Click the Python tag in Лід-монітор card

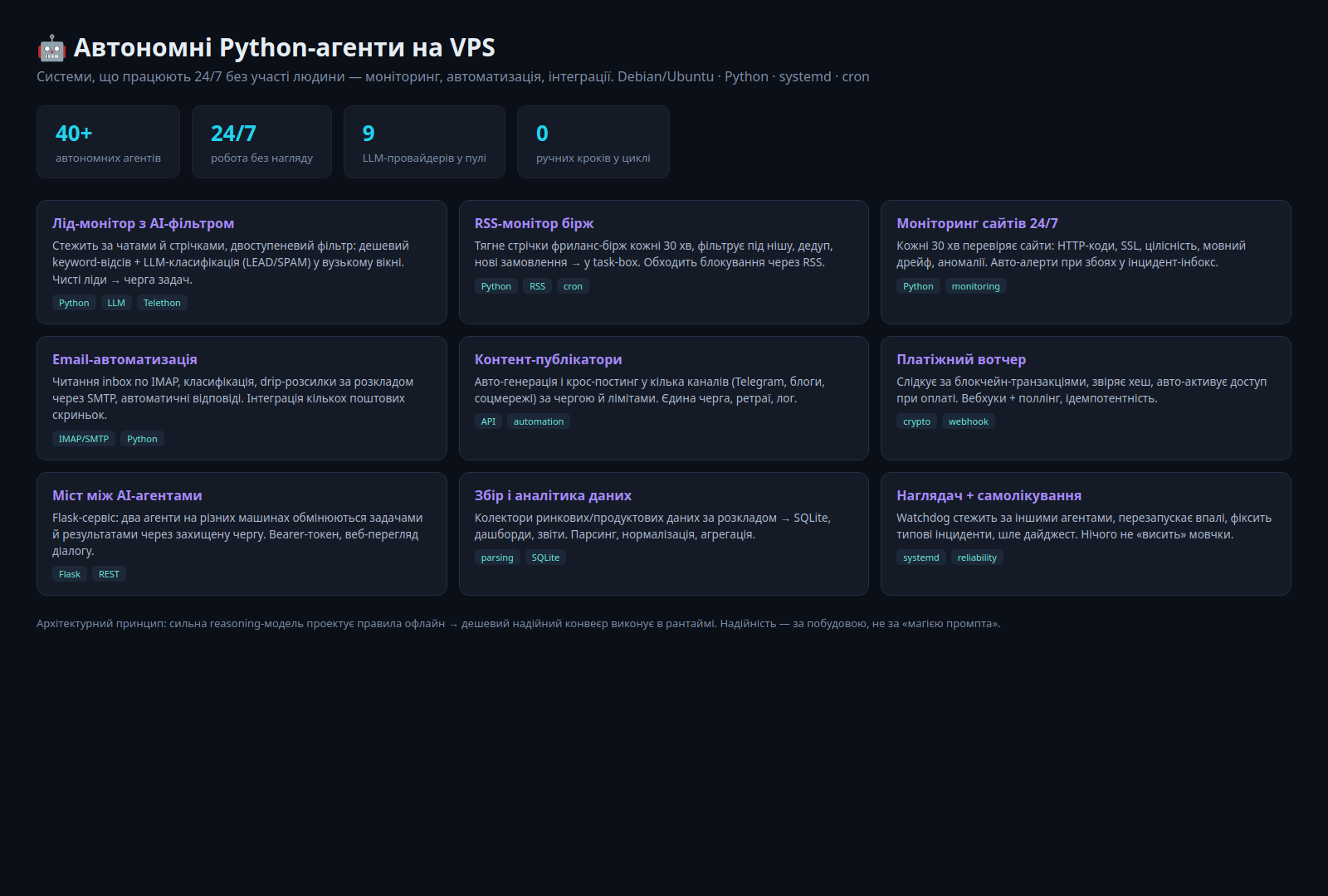tap(74, 303)
